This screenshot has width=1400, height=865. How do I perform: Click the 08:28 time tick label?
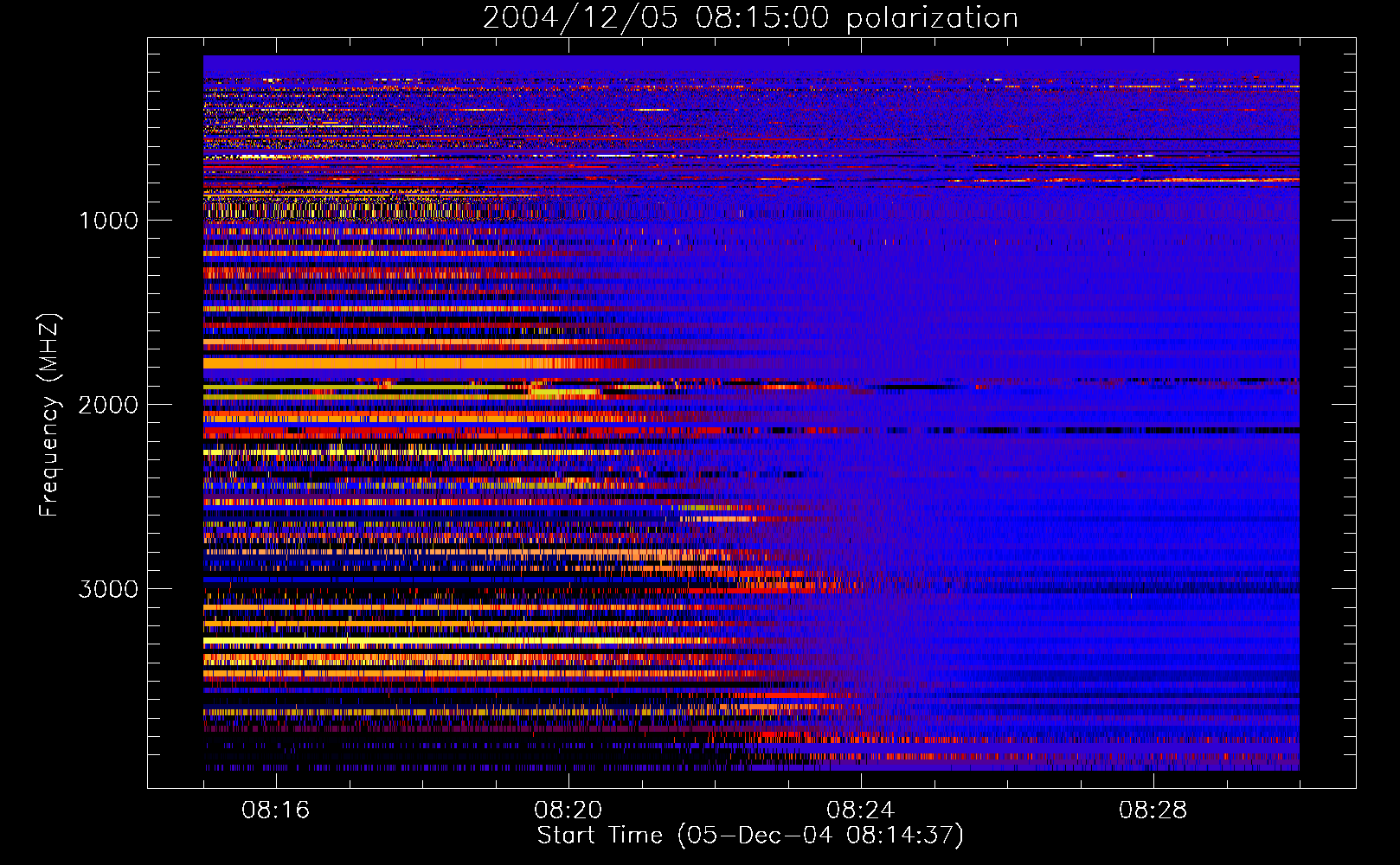pos(1153,811)
